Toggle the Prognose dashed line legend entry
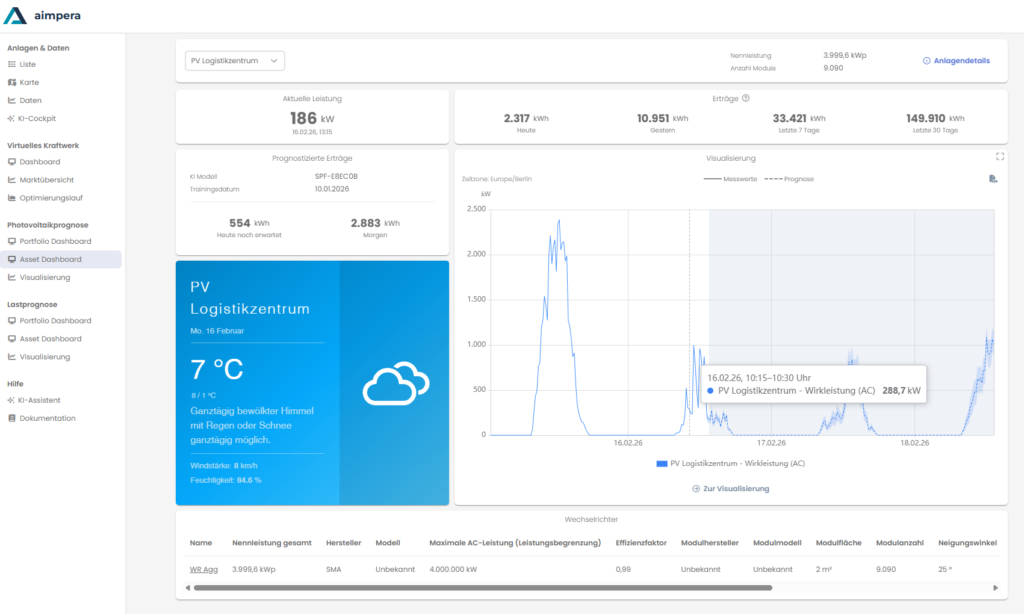The image size is (1024, 614). [788, 179]
